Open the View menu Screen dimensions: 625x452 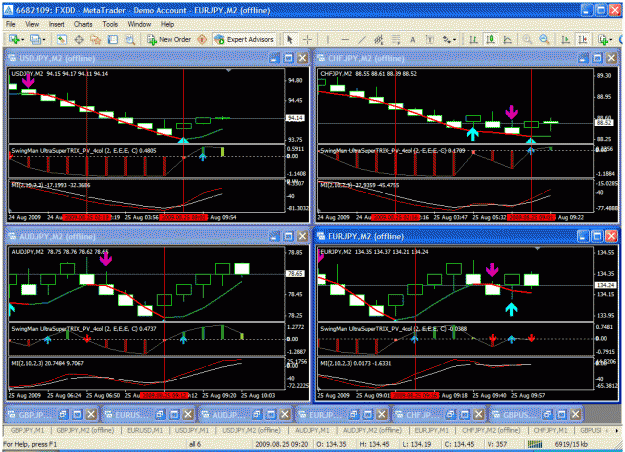tap(32, 24)
